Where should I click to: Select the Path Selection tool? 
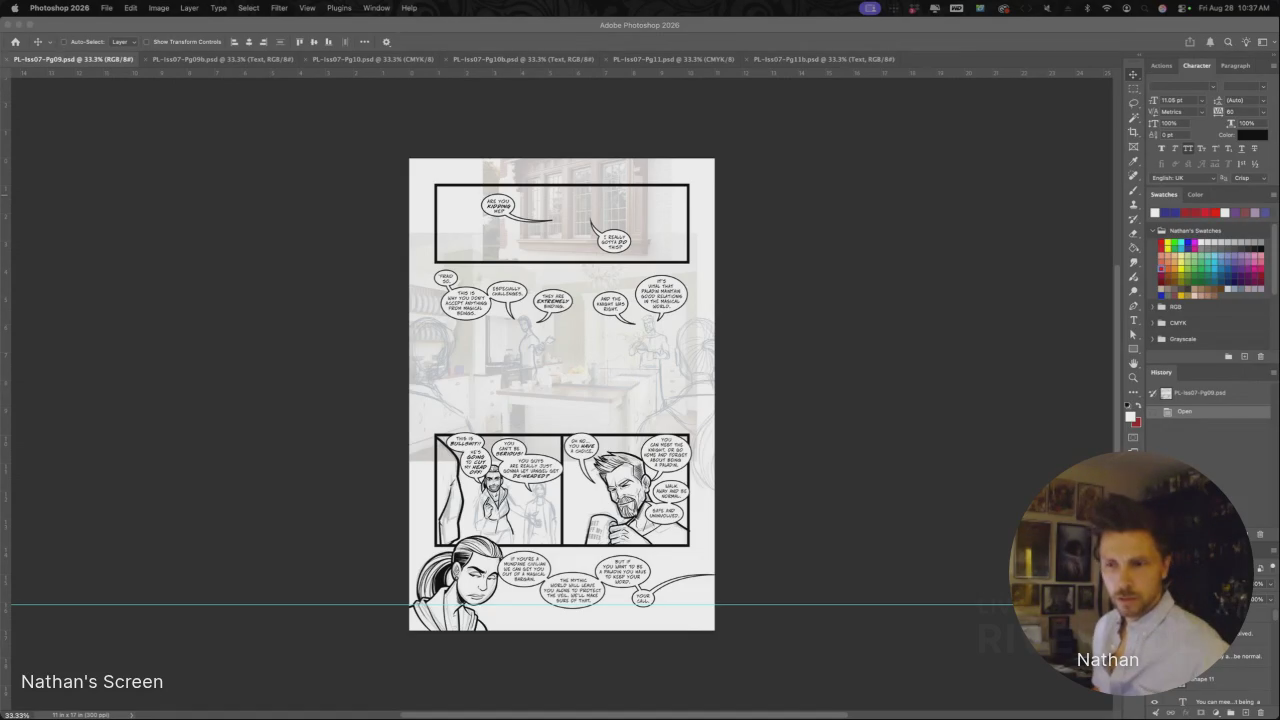tap(1133, 335)
